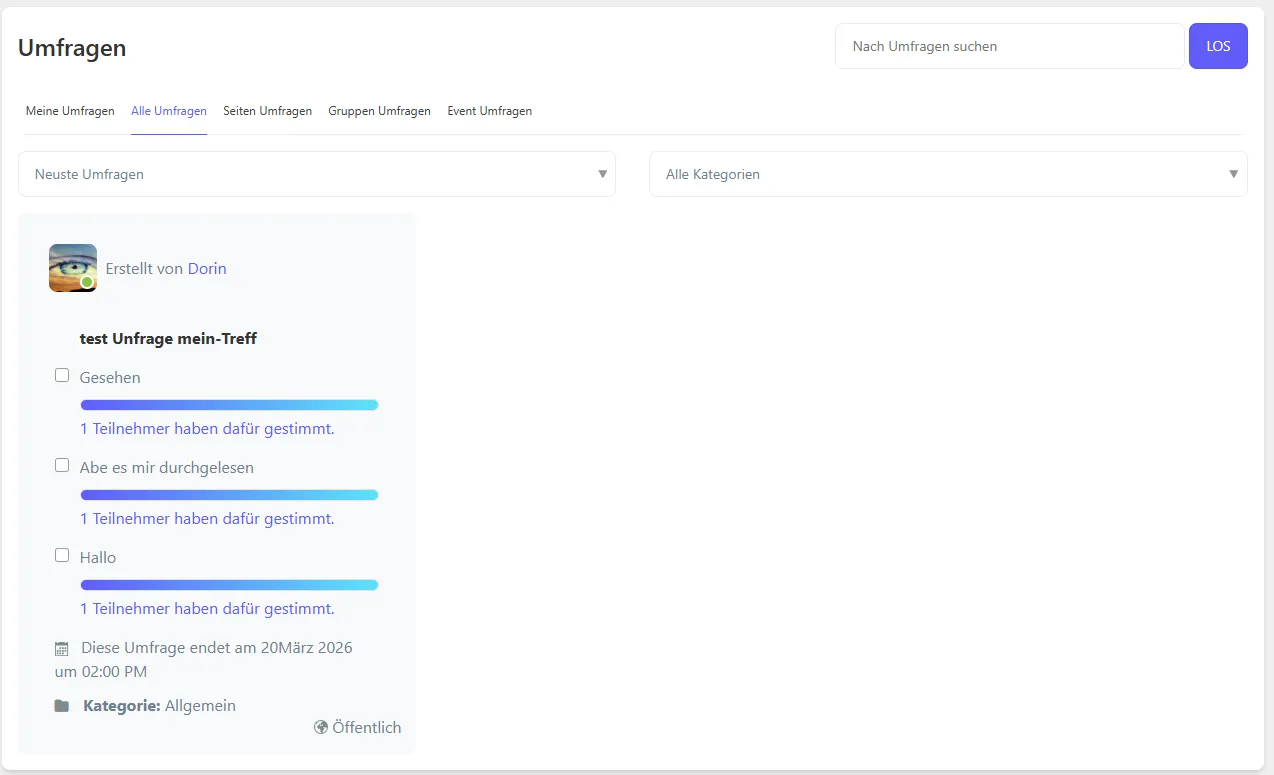Check the Gesehen poll option

62,376
